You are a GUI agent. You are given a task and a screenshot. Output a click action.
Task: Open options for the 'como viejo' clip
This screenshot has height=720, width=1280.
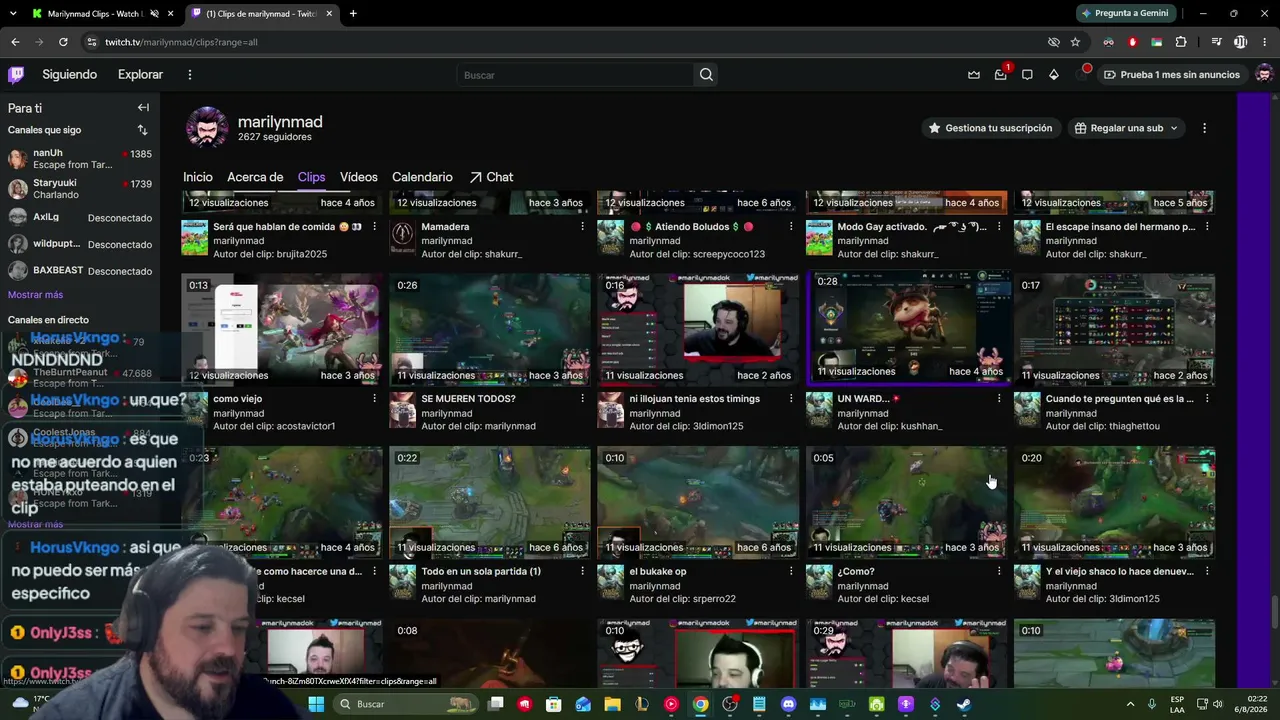[375, 399]
